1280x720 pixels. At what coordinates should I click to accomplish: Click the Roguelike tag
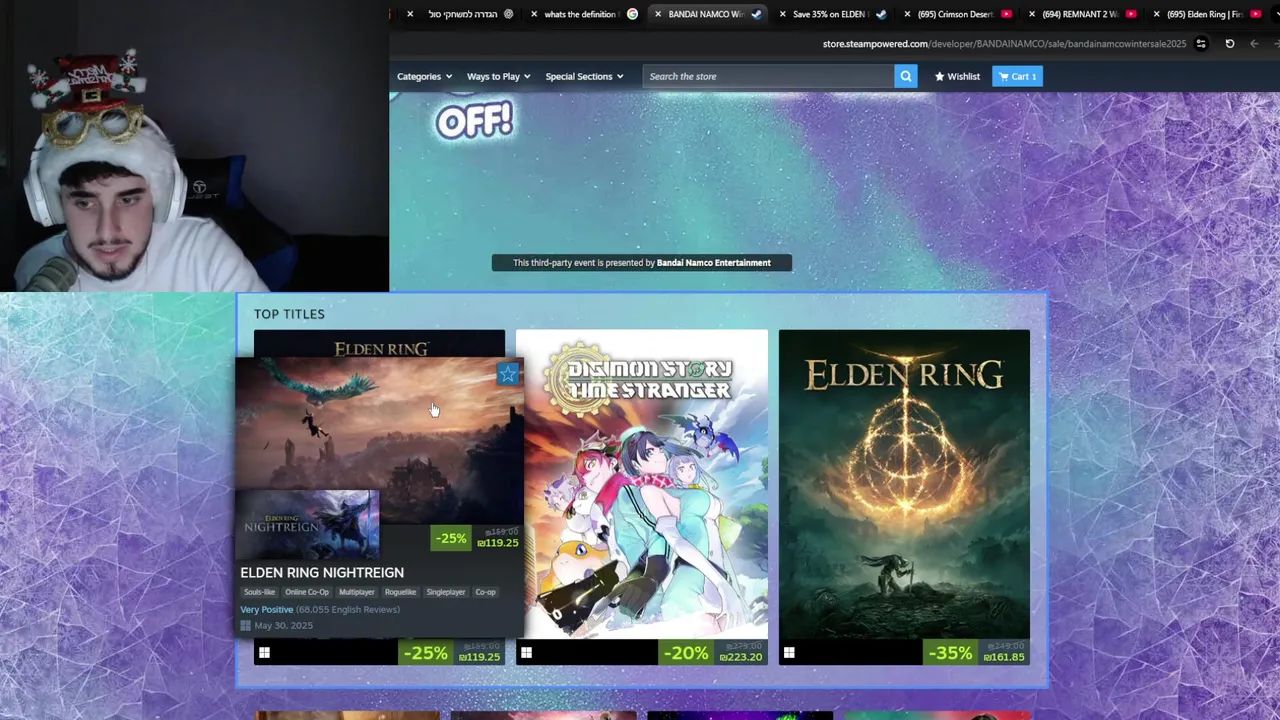pyautogui.click(x=400, y=592)
